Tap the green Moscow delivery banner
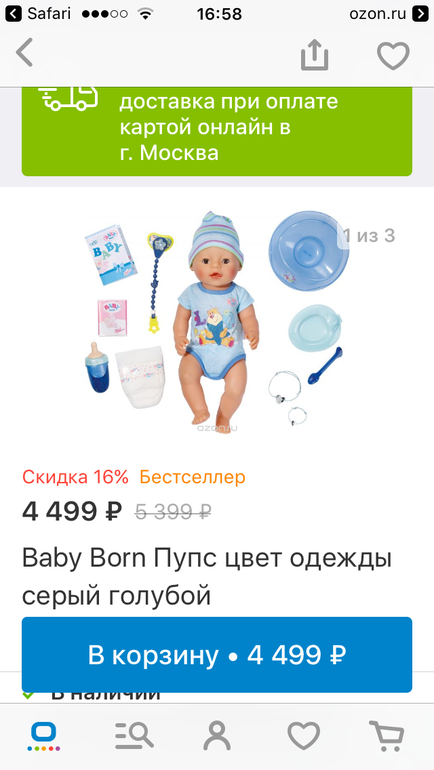The image size is (434, 770). tap(217, 132)
